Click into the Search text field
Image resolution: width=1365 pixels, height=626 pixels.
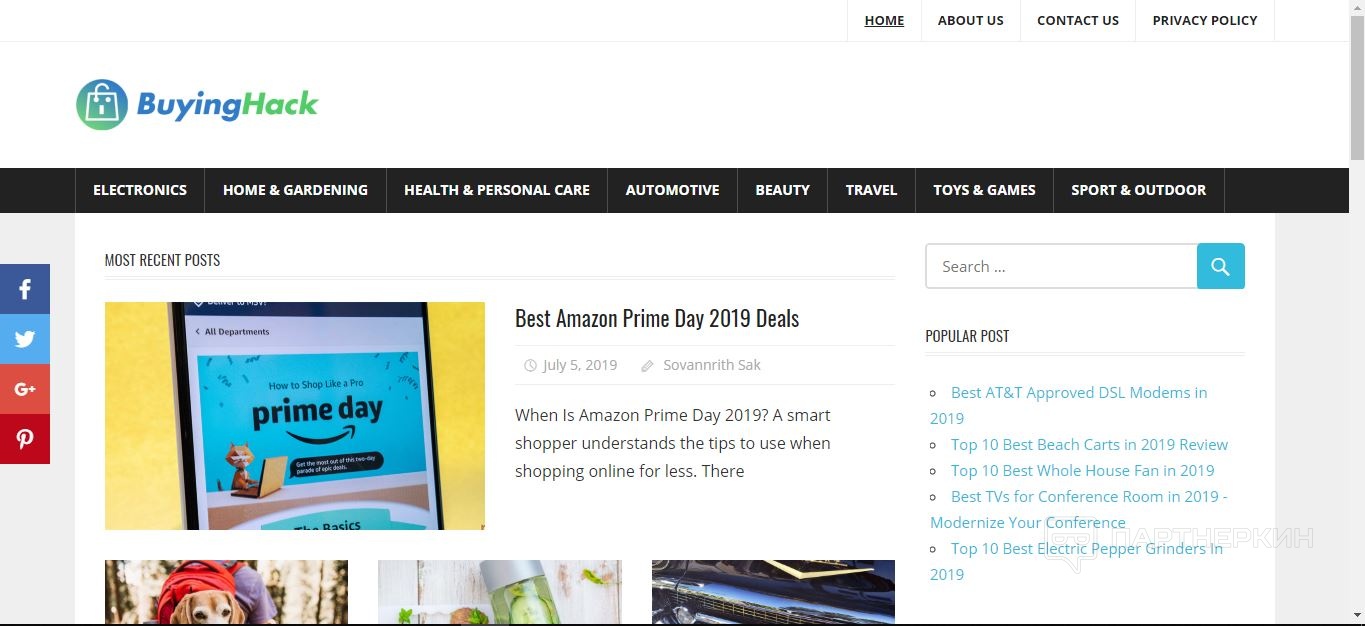pyautogui.click(x=1061, y=266)
